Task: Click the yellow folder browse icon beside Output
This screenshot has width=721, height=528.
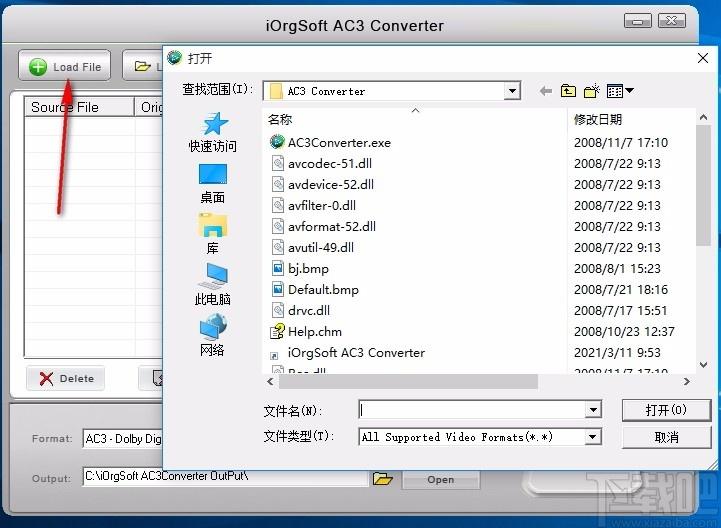Action: click(383, 479)
